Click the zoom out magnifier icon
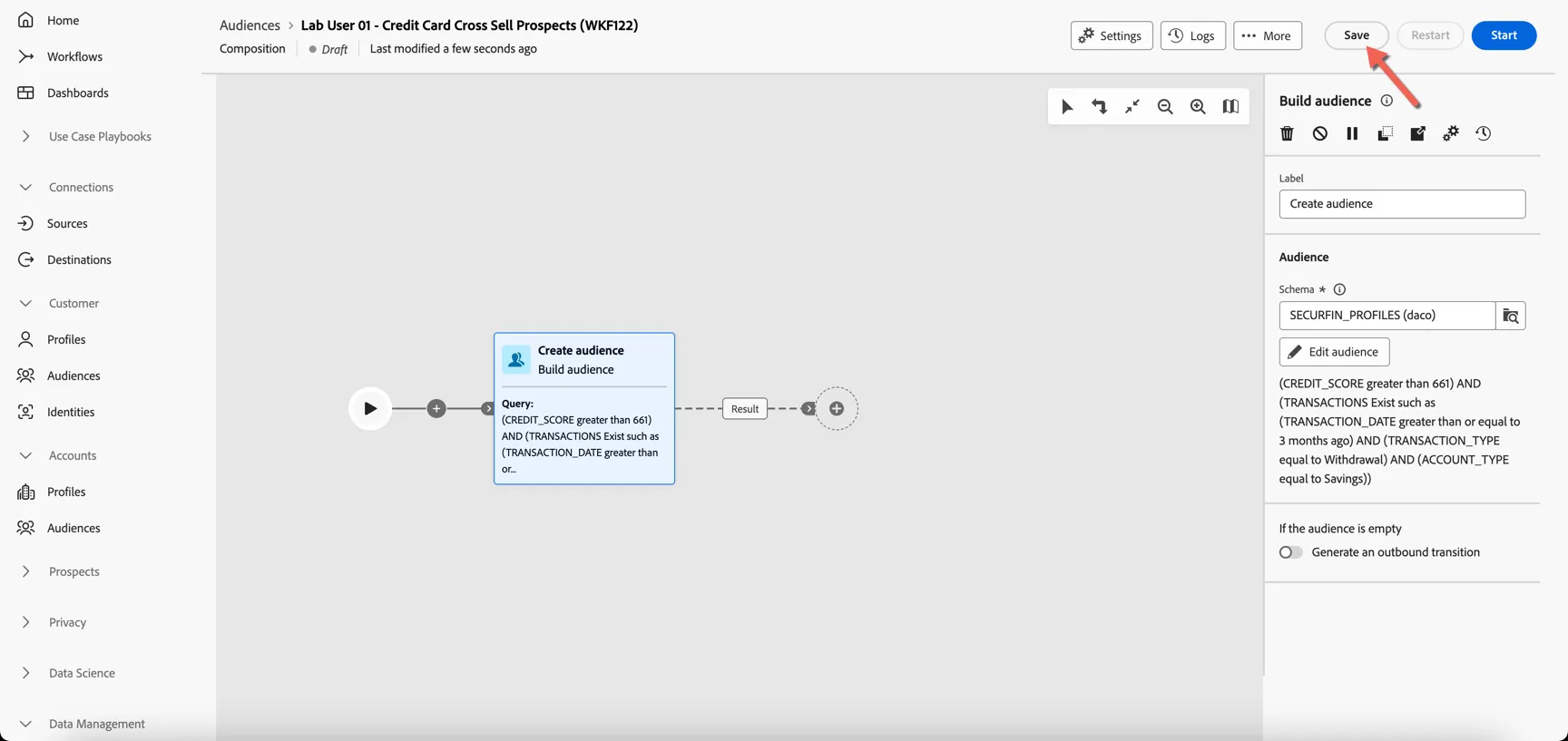This screenshot has width=1568, height=741. [x=1165, y=107]
